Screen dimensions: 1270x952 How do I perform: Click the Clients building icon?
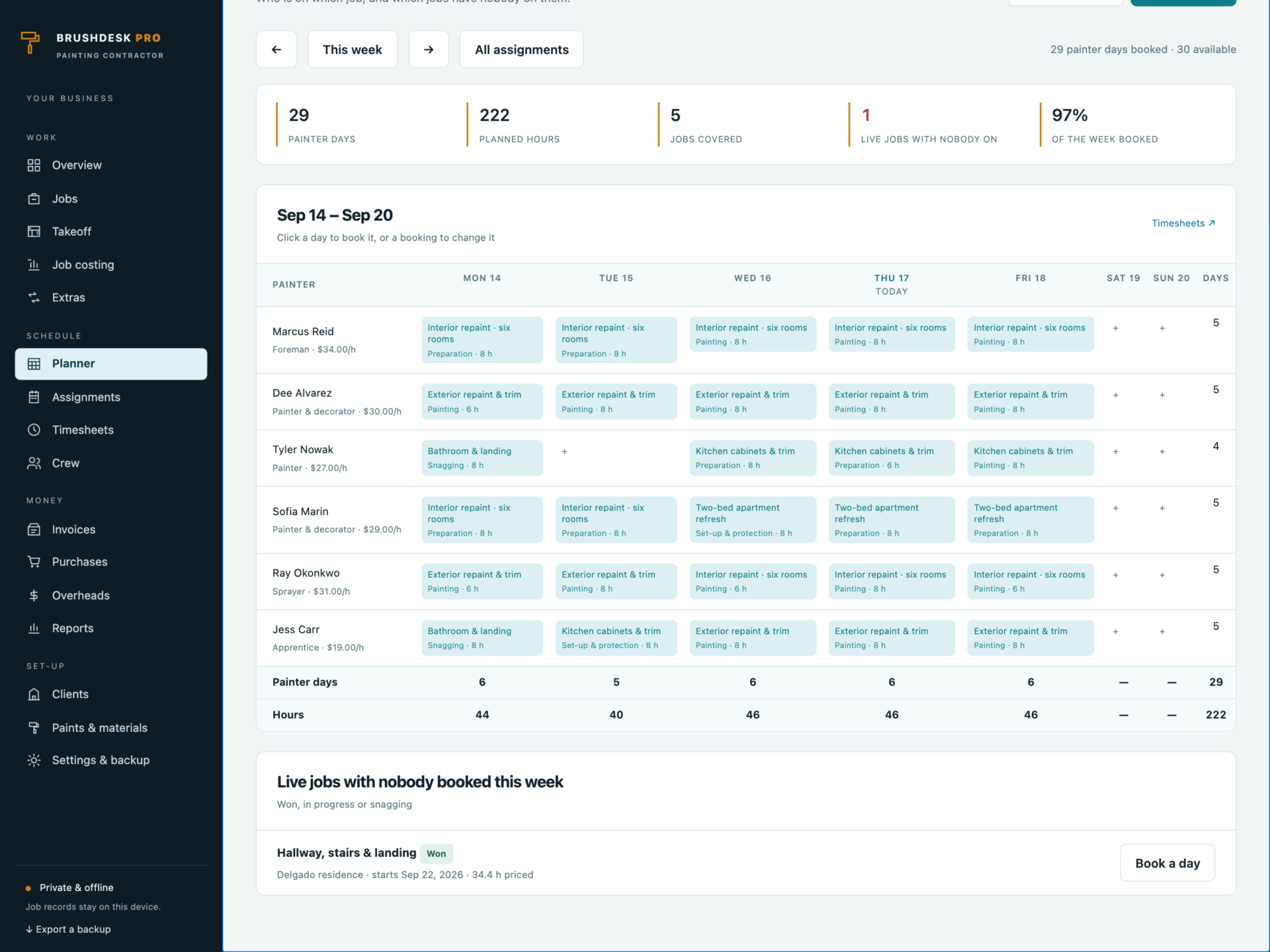pyautogui.click(x=34, y=694)
